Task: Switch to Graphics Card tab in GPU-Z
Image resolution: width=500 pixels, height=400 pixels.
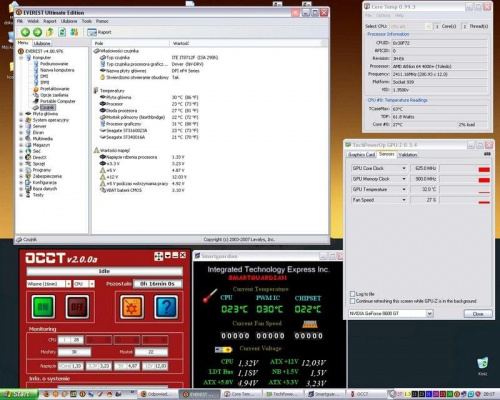Action: pyautogui.click(x=361, y=154)
